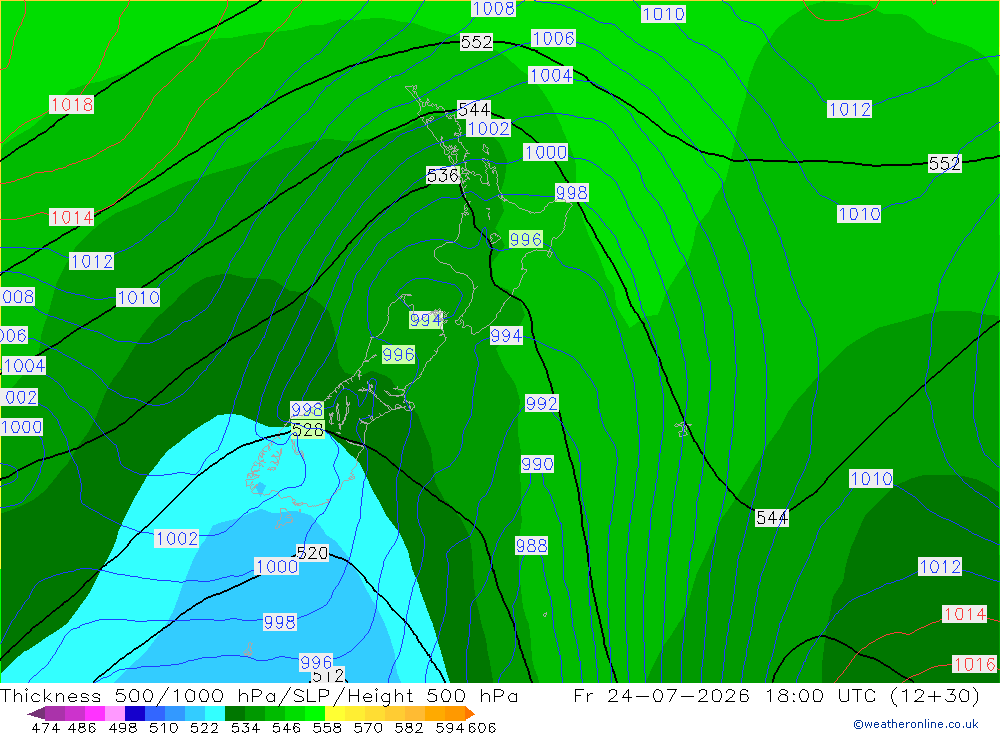Click the Thickness 500/1000 hPa/SLP/Height title
The image size is (1000, 733).
(x=259, y=695)
